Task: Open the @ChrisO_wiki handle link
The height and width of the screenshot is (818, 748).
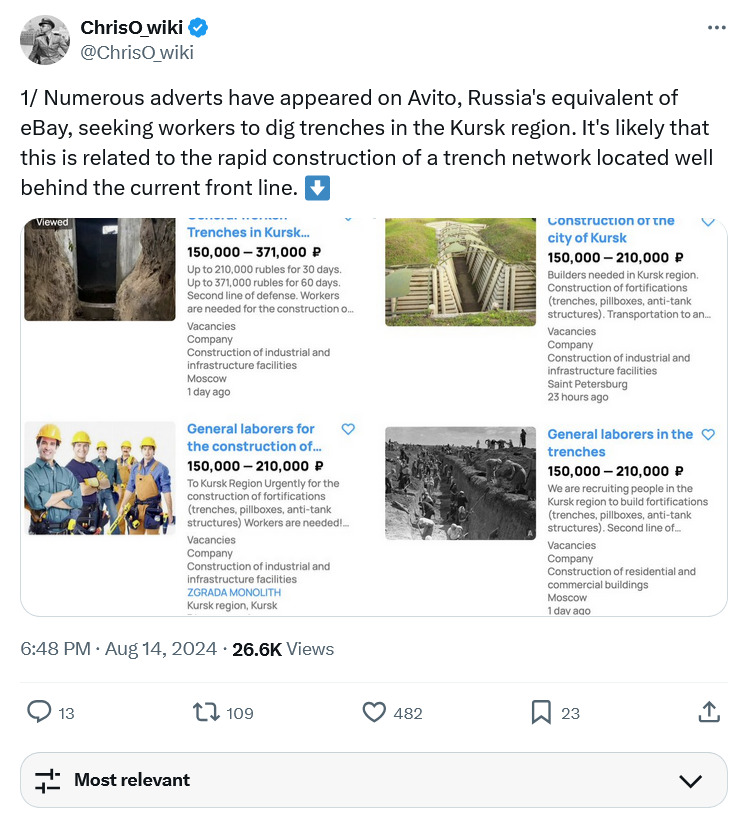Action: tap(137, 52)
